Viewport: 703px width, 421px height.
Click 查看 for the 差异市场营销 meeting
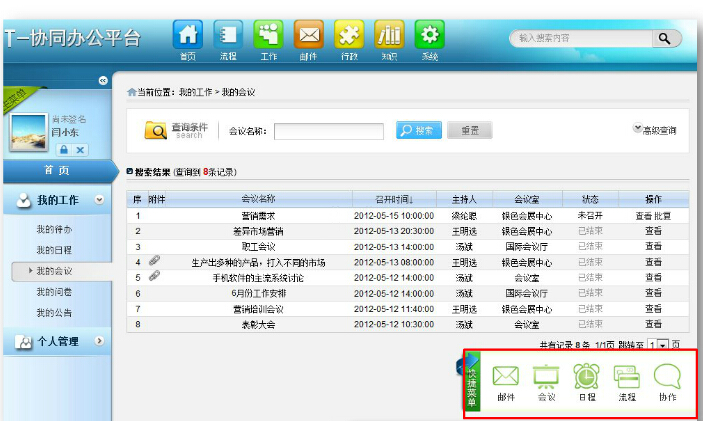coord(653,231)
